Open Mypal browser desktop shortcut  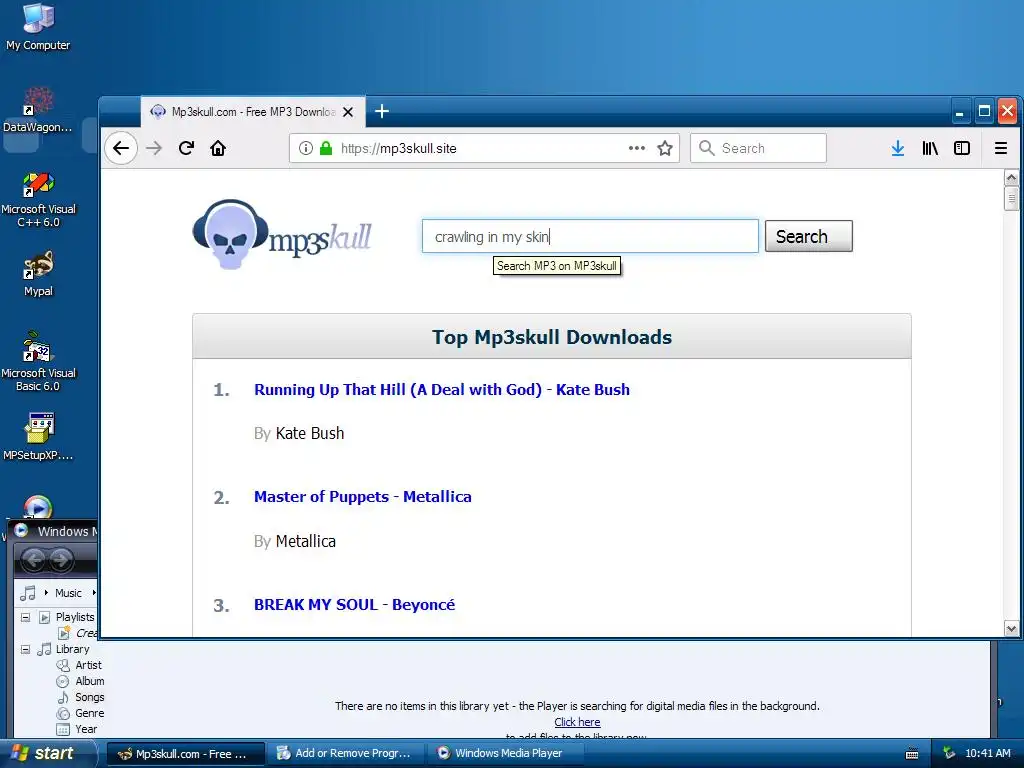pos(38,274)
